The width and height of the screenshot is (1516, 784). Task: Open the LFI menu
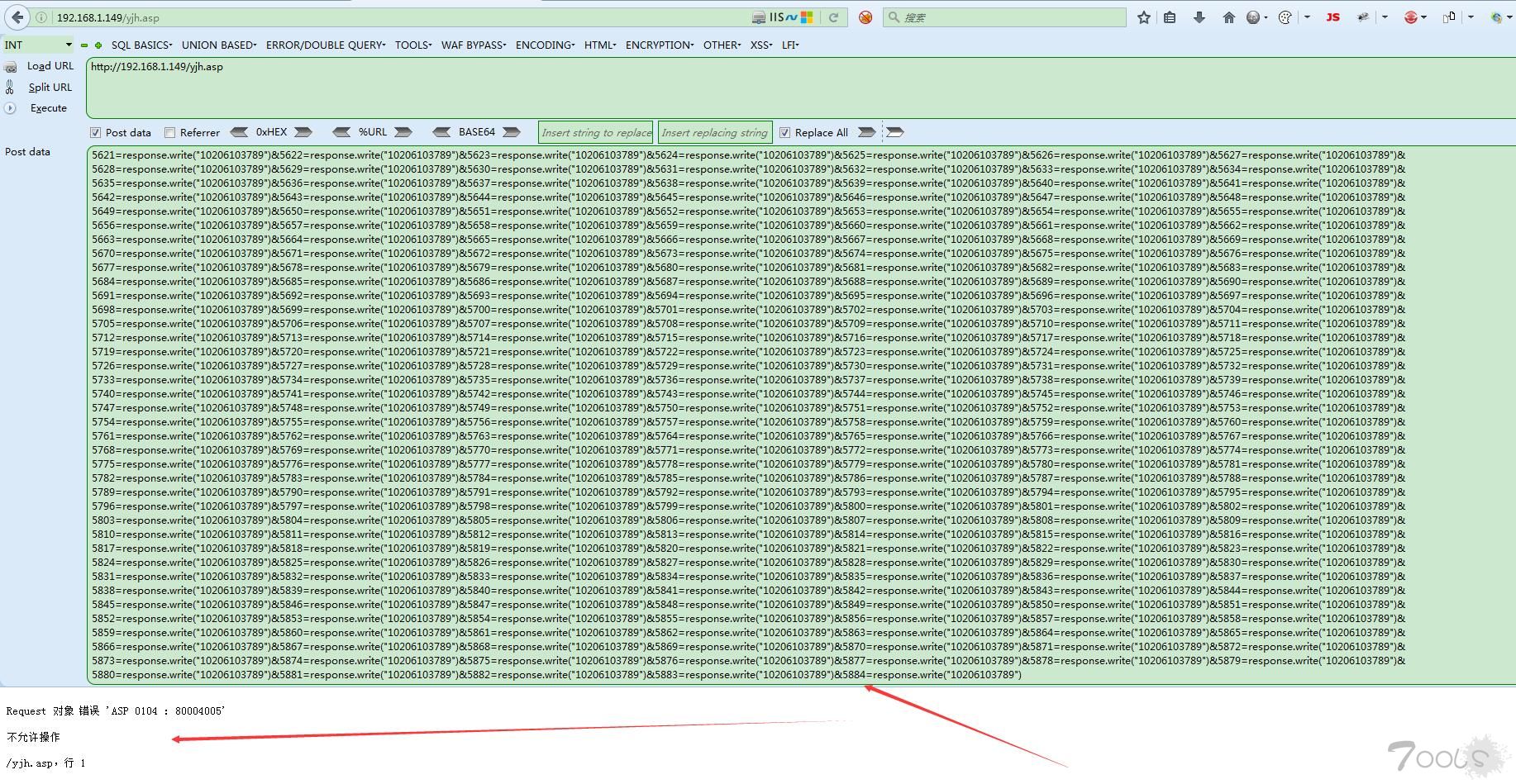tap(790, 45)
